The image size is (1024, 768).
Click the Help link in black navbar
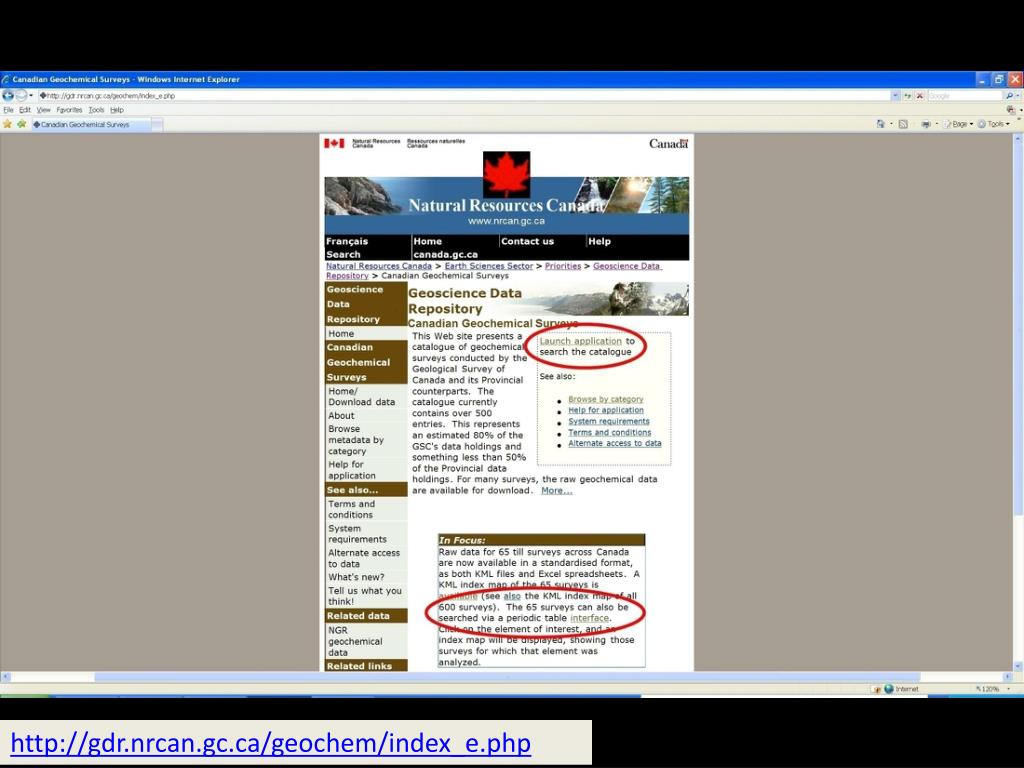599,241
